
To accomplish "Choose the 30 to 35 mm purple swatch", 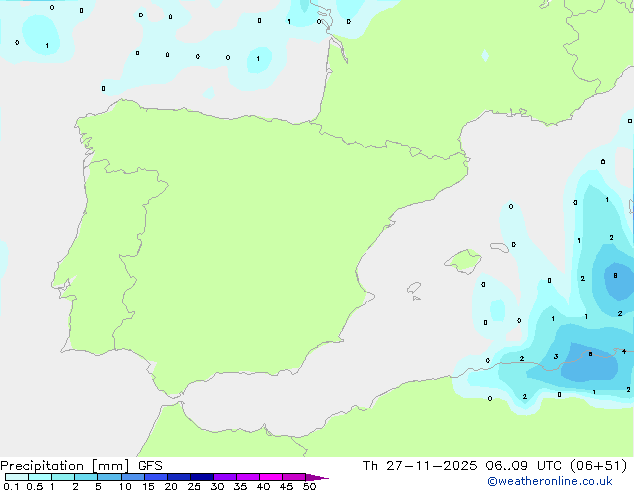I will tap(224, 477).
